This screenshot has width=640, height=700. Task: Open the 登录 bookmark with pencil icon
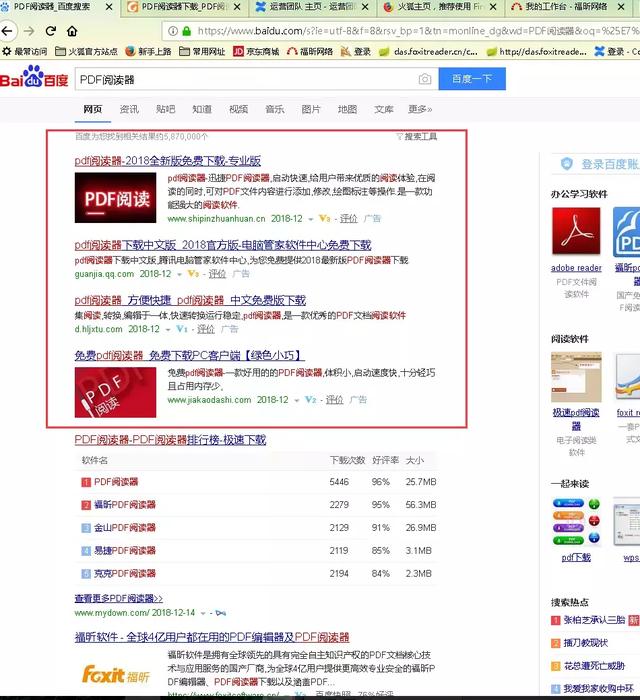point(355,51)
